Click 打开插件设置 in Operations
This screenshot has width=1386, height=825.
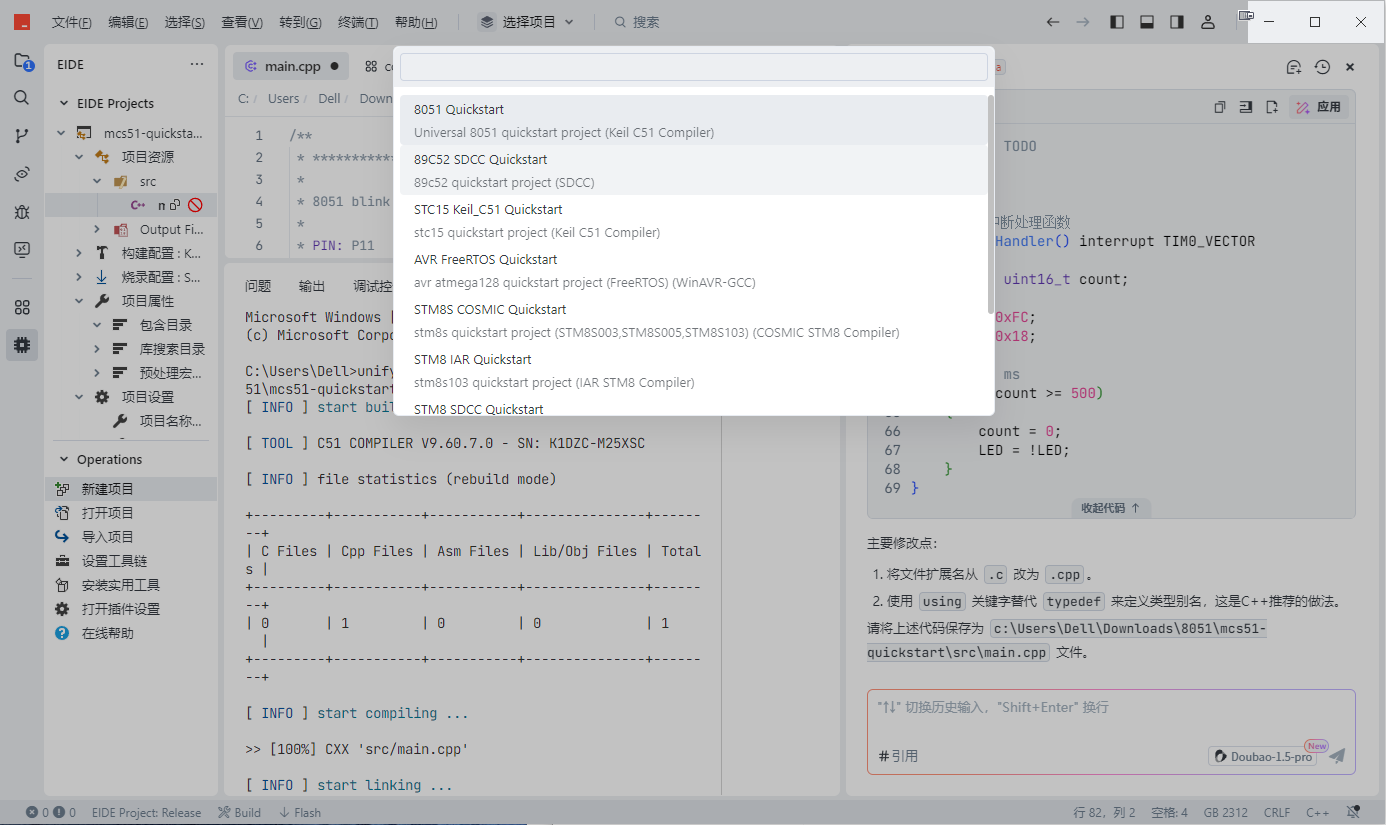click(131, 609)
